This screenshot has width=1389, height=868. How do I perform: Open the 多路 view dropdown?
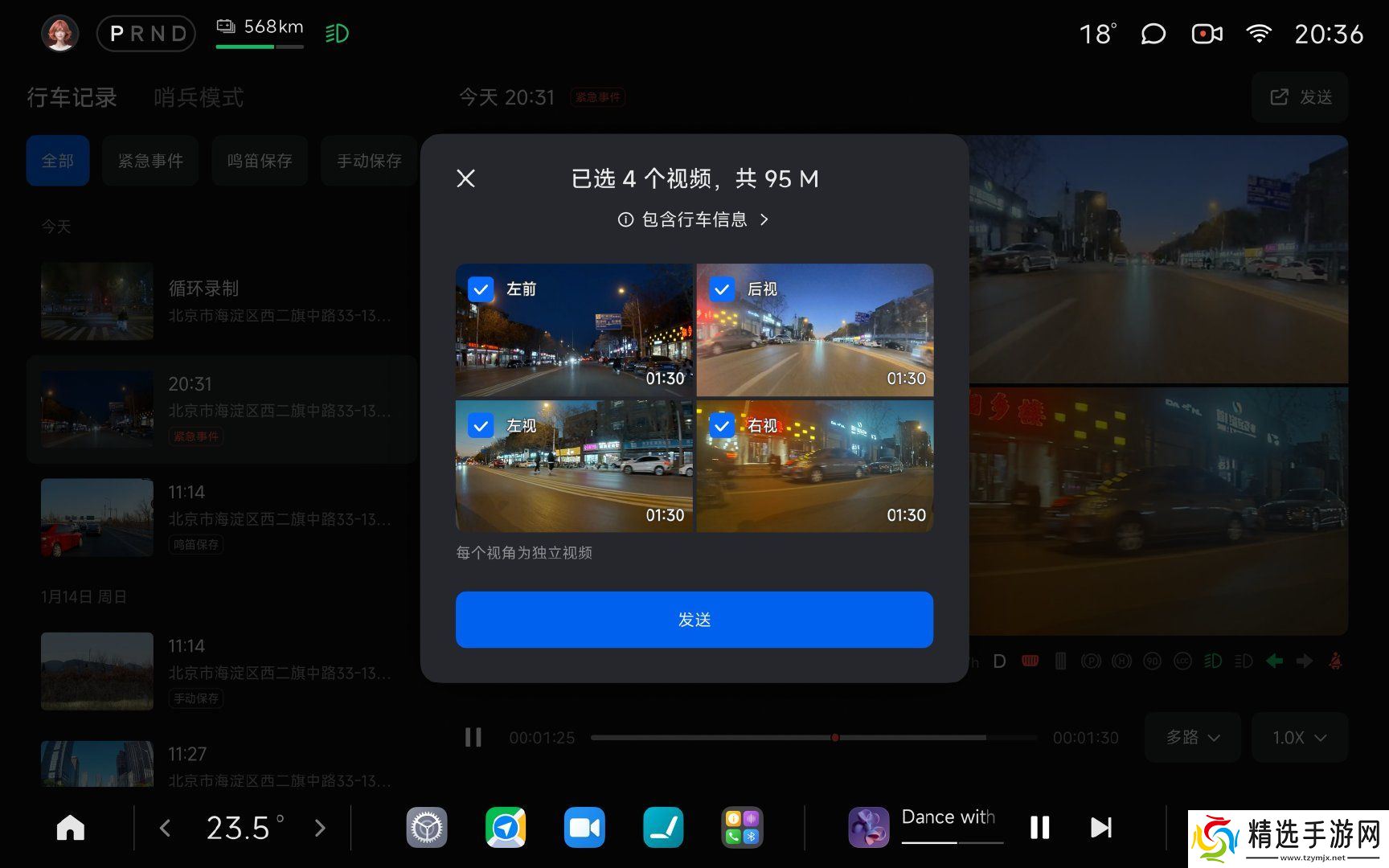click(x=1192, y=737)
